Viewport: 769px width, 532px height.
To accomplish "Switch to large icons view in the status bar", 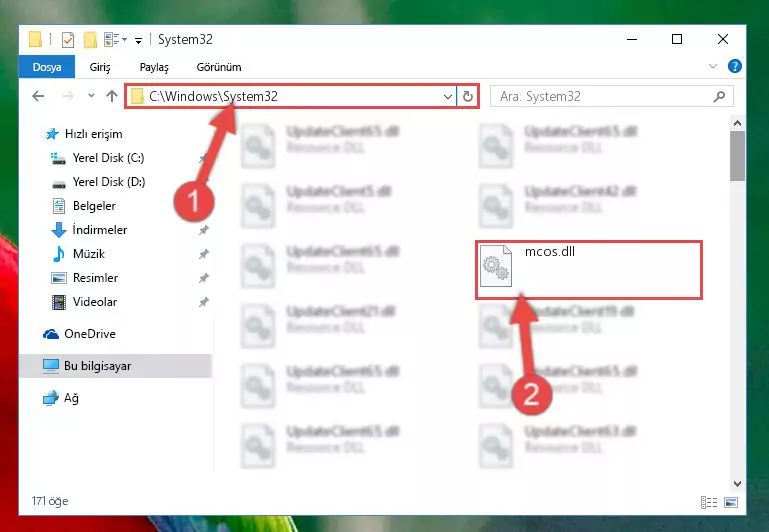I will click(x=731, y=503).
